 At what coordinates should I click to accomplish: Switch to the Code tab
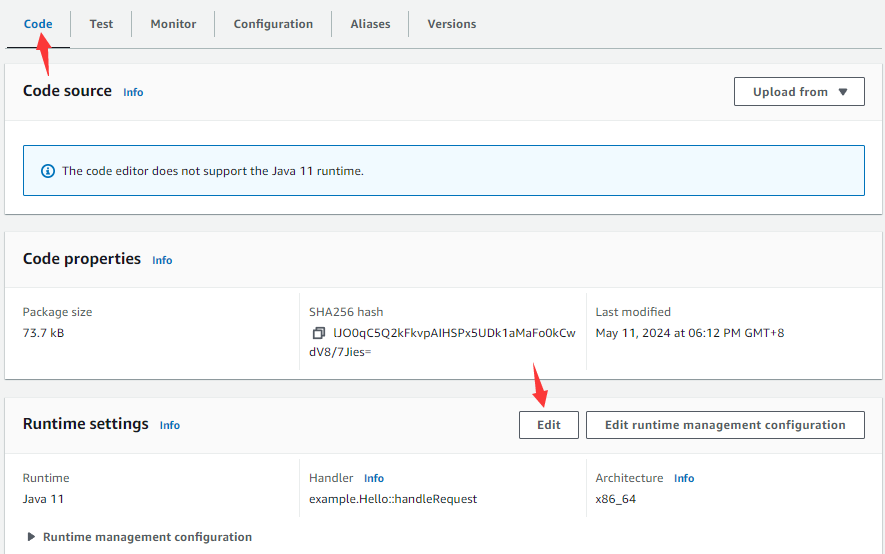(x=38, y=24)
